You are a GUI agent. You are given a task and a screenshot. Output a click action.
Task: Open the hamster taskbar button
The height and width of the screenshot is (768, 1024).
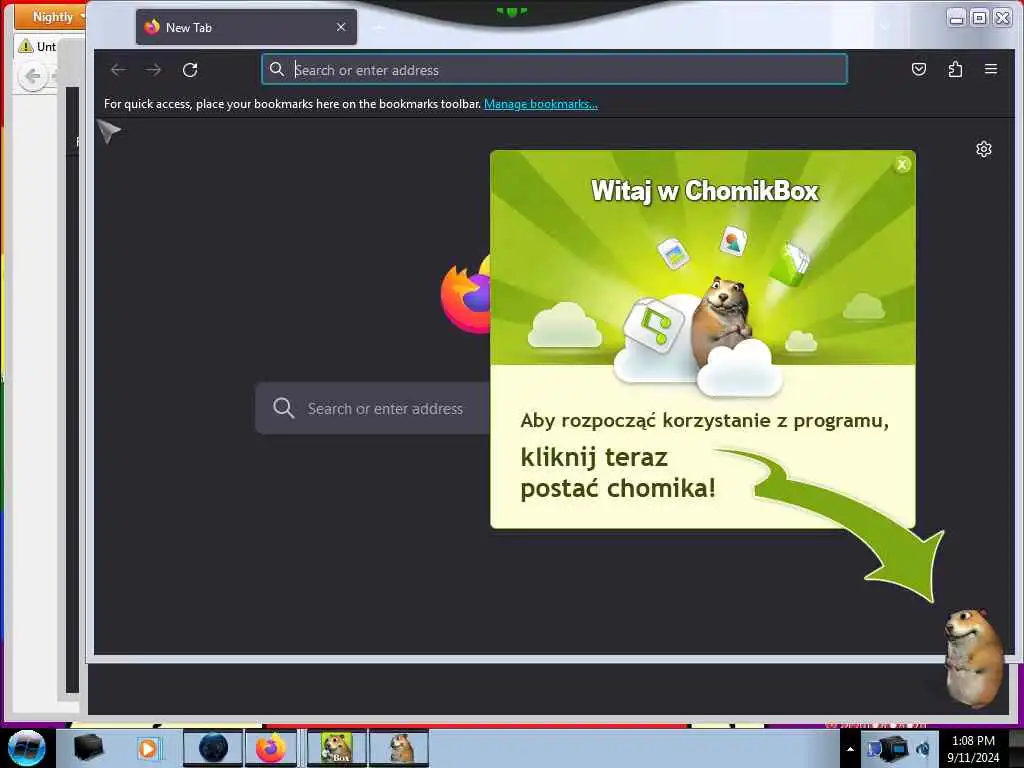coord(399,748)
